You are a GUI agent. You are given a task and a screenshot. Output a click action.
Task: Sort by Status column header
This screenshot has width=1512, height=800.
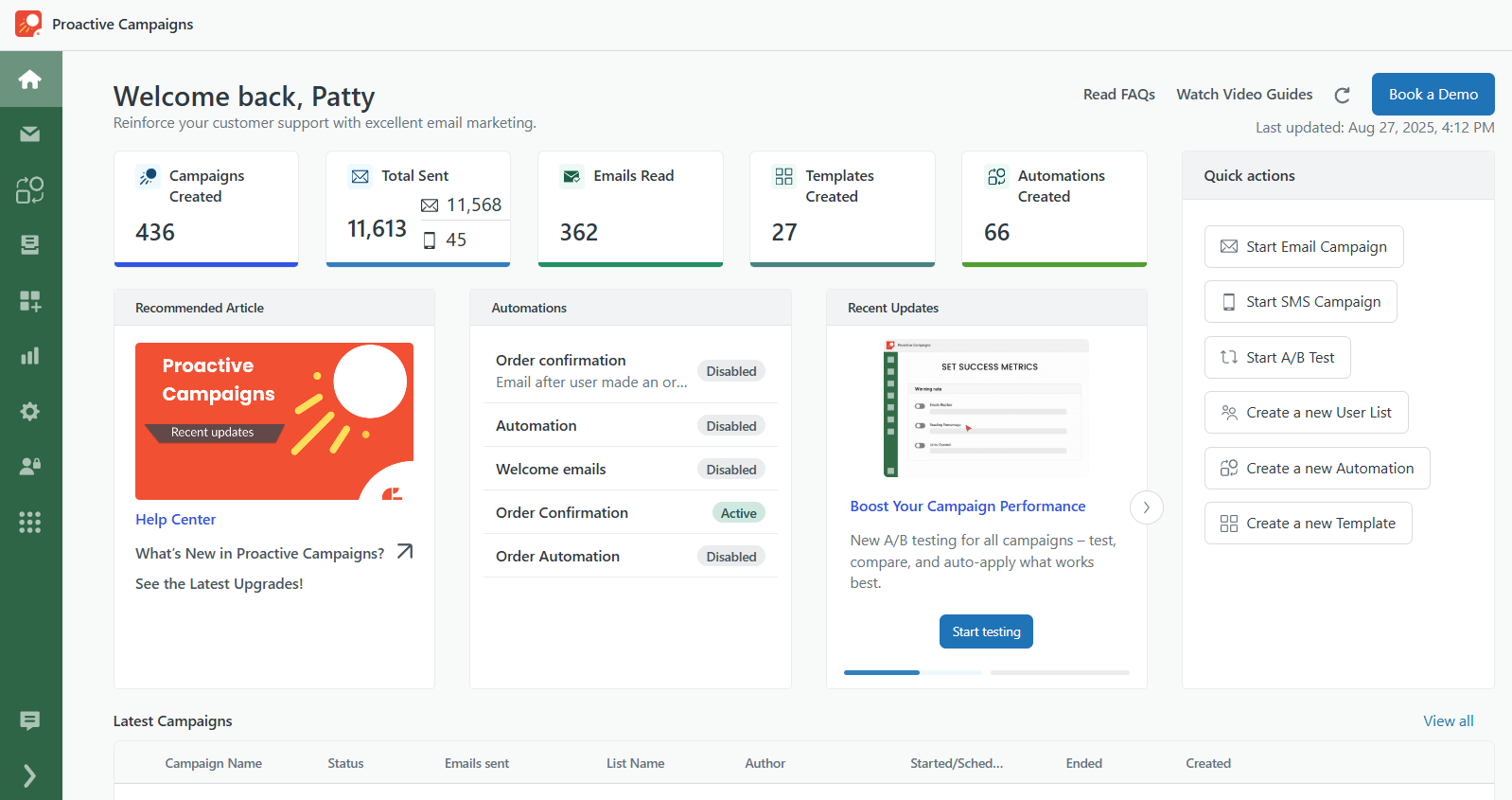pyautogui.click(x=345, y=763)
